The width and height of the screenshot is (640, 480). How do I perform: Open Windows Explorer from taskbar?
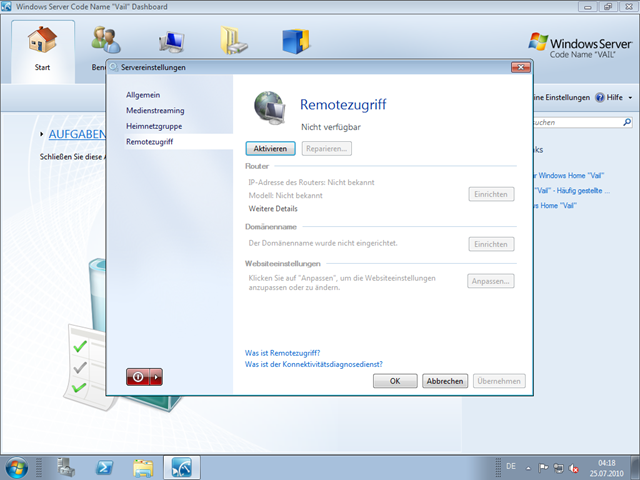pos(143,468)
